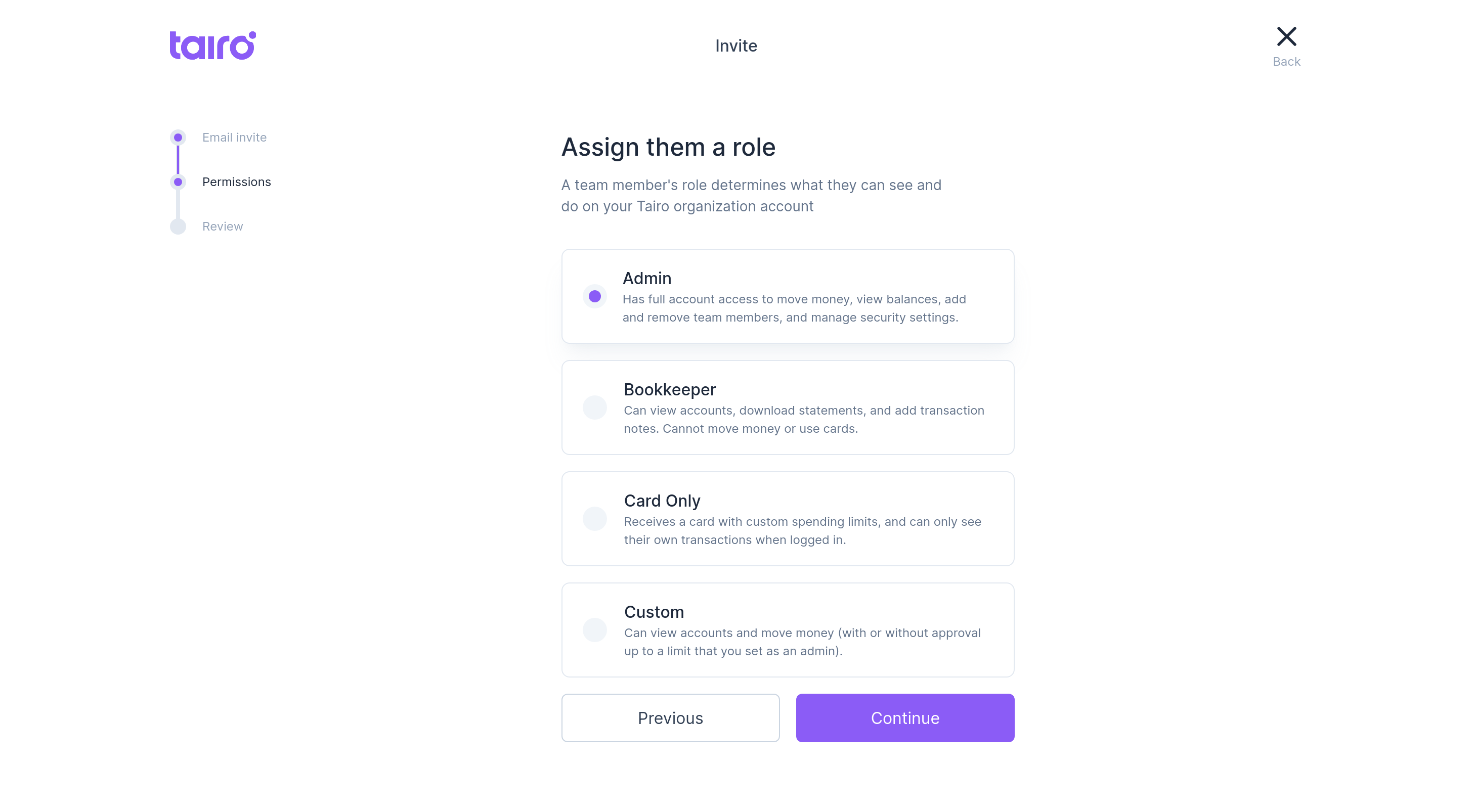Screen dimensions: 1473x812
Task: Click the Custom role card
Action: click(x=788, y=629)
